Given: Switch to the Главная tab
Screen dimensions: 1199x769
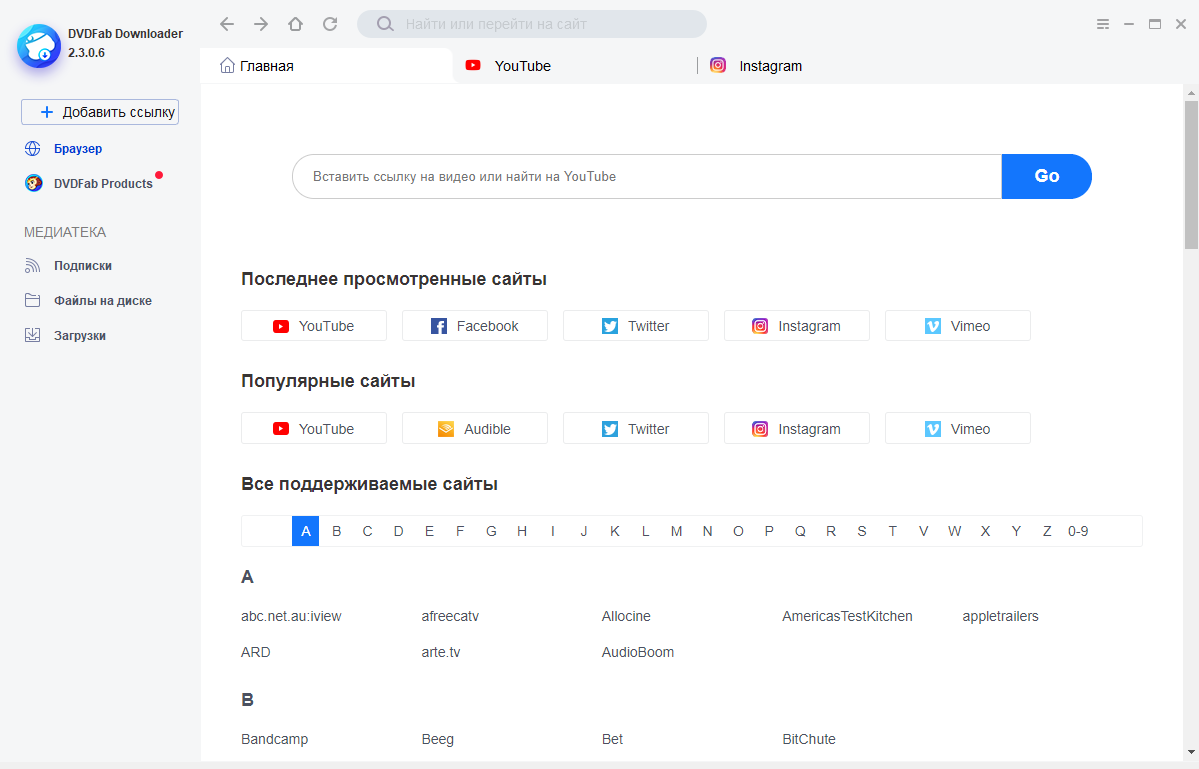Looking at the screenshot, I should pyautogui.click(x=327, y=66).
